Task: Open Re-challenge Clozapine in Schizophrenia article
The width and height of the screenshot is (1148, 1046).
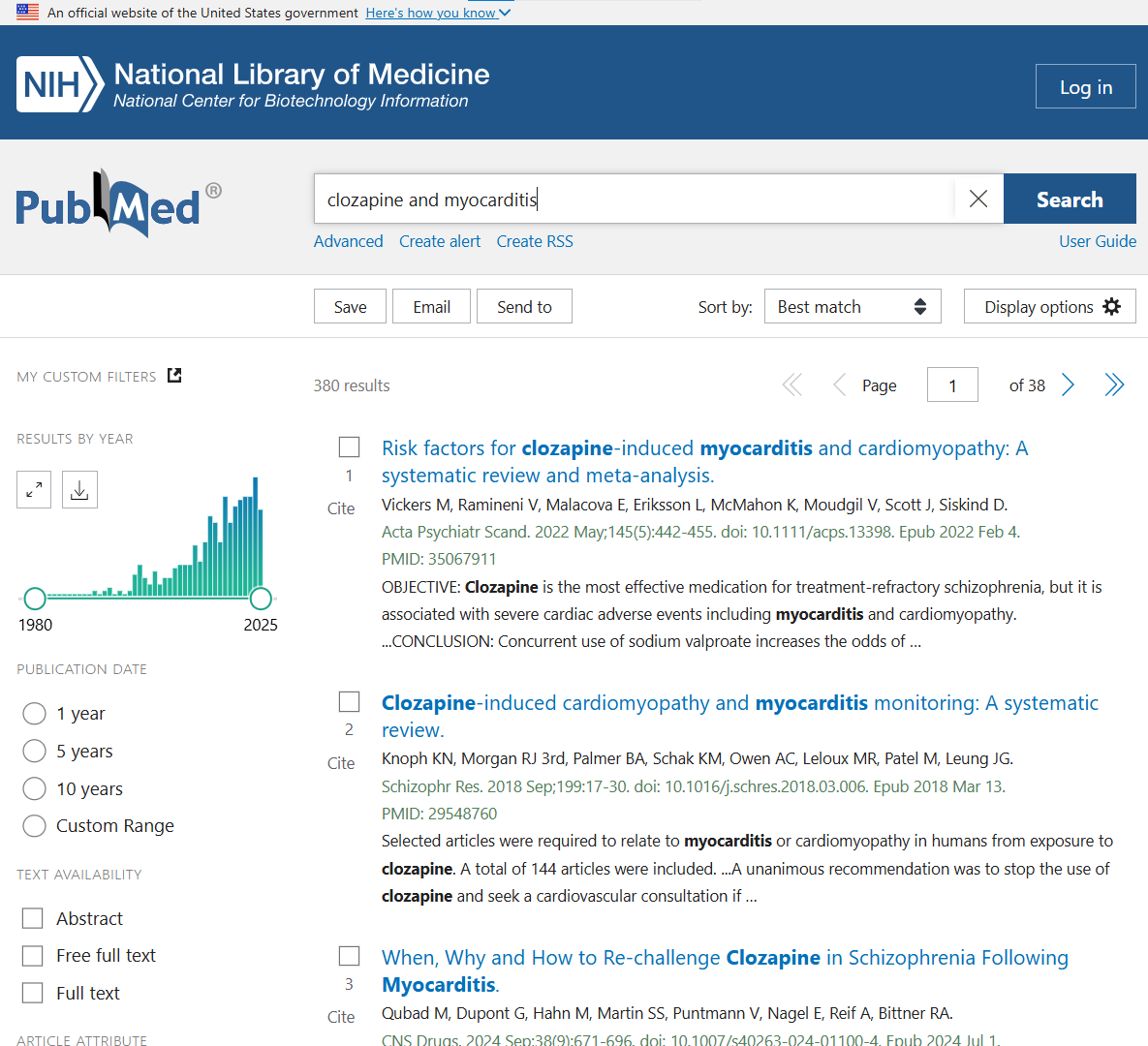Action: tap(725, 970)
